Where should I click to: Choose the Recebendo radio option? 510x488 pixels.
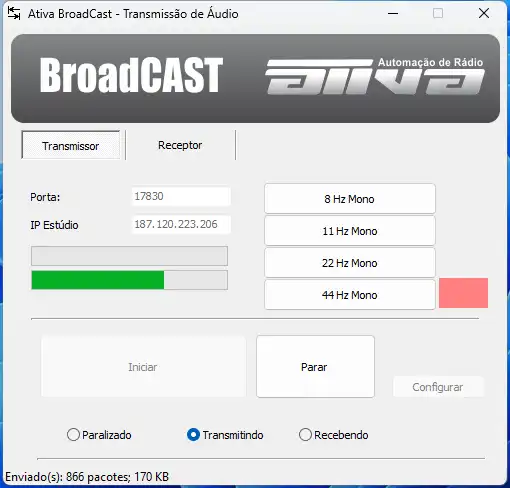tap(333, 435)
